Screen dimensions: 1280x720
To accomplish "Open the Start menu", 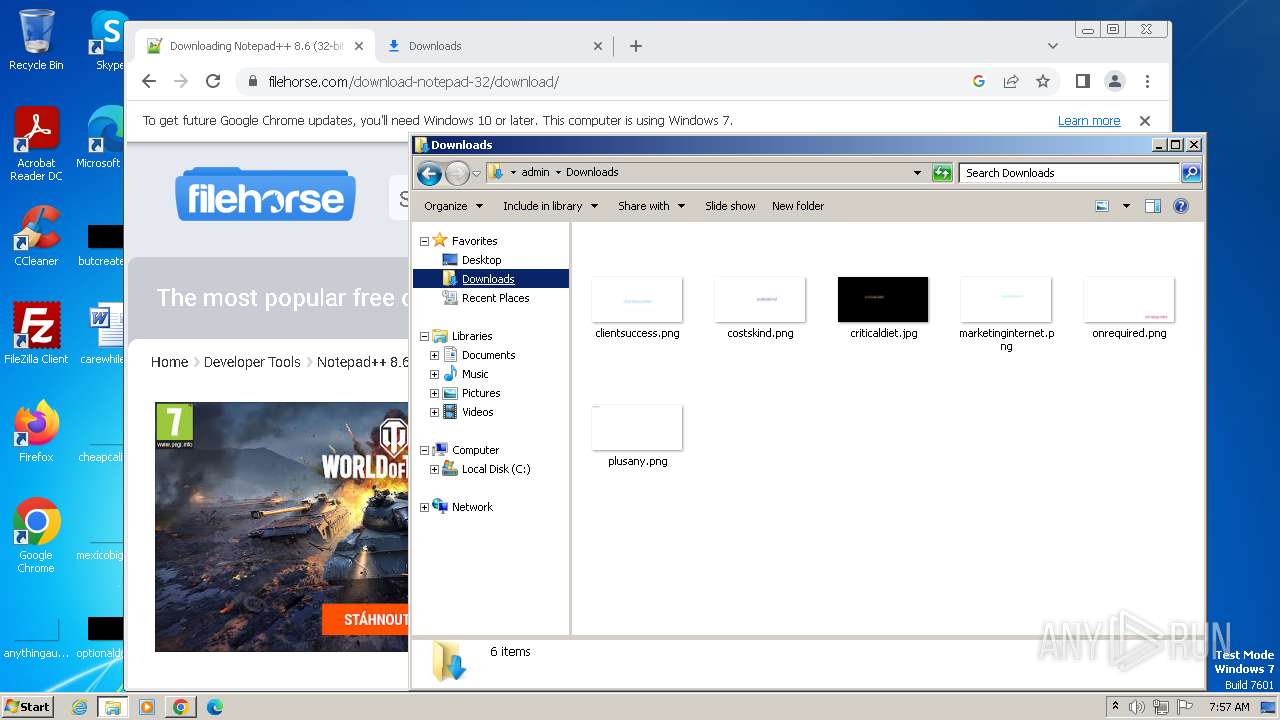I will tap(27, 706).
